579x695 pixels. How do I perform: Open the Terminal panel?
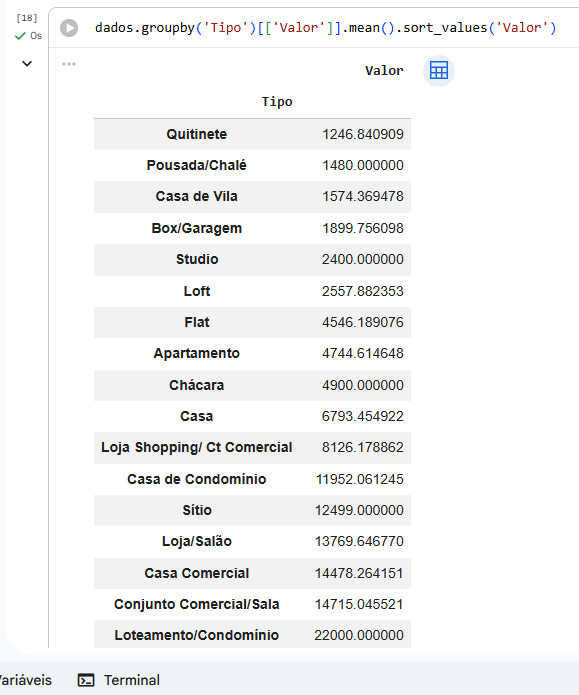tap(119, 680)
